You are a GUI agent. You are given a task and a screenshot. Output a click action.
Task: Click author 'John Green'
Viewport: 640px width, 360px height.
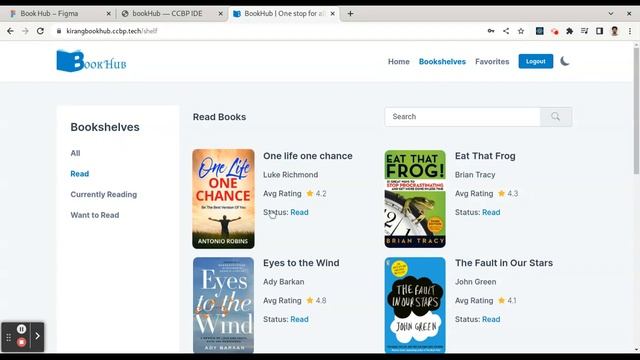[x=476, y=282]
